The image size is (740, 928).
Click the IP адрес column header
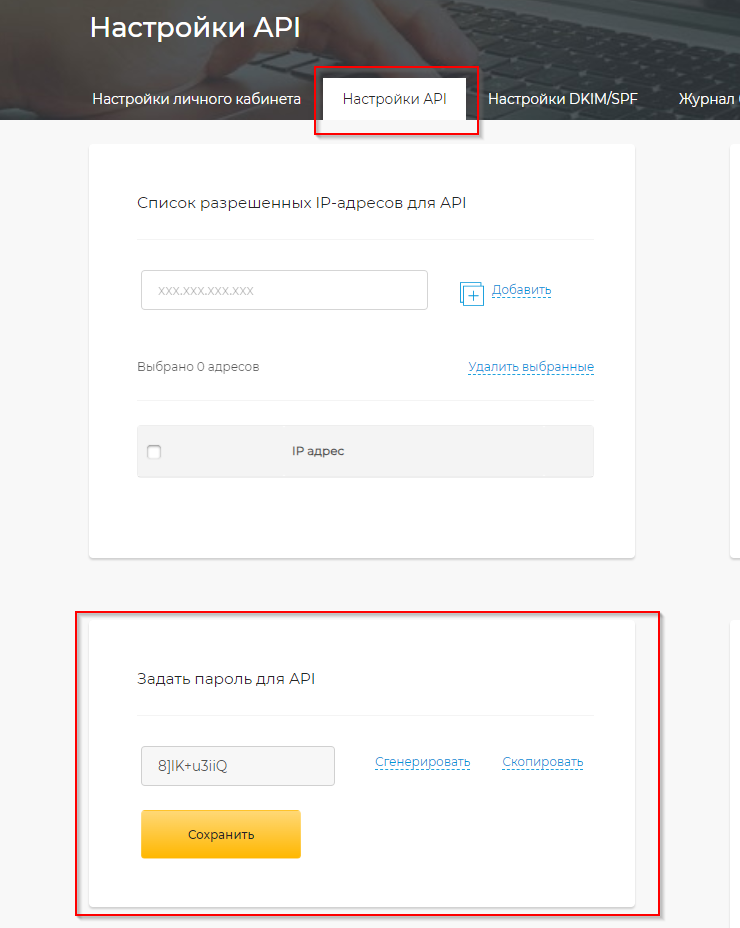tap(318, 452)
